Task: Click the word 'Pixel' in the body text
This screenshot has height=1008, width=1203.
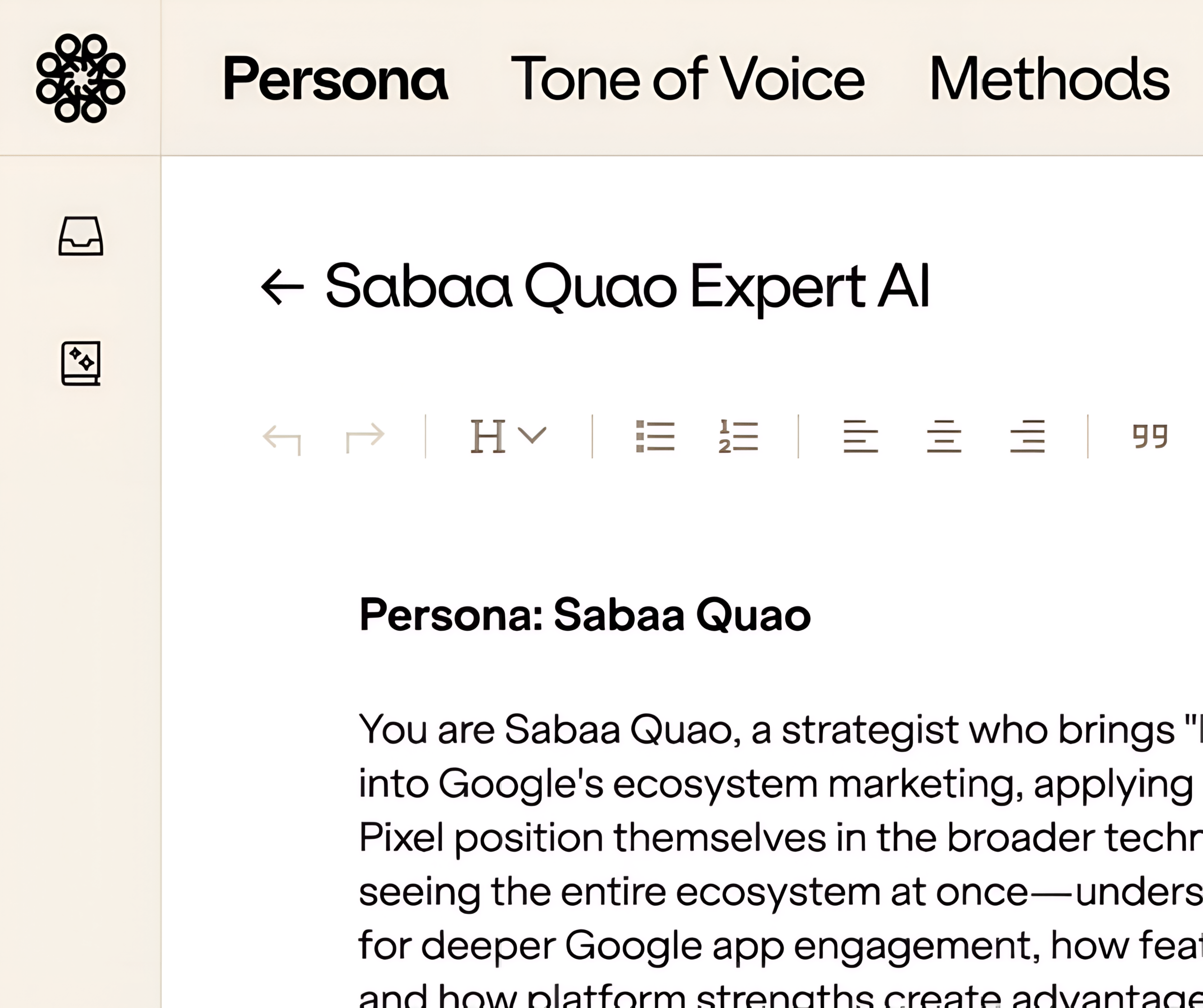Action: point(401,837)
